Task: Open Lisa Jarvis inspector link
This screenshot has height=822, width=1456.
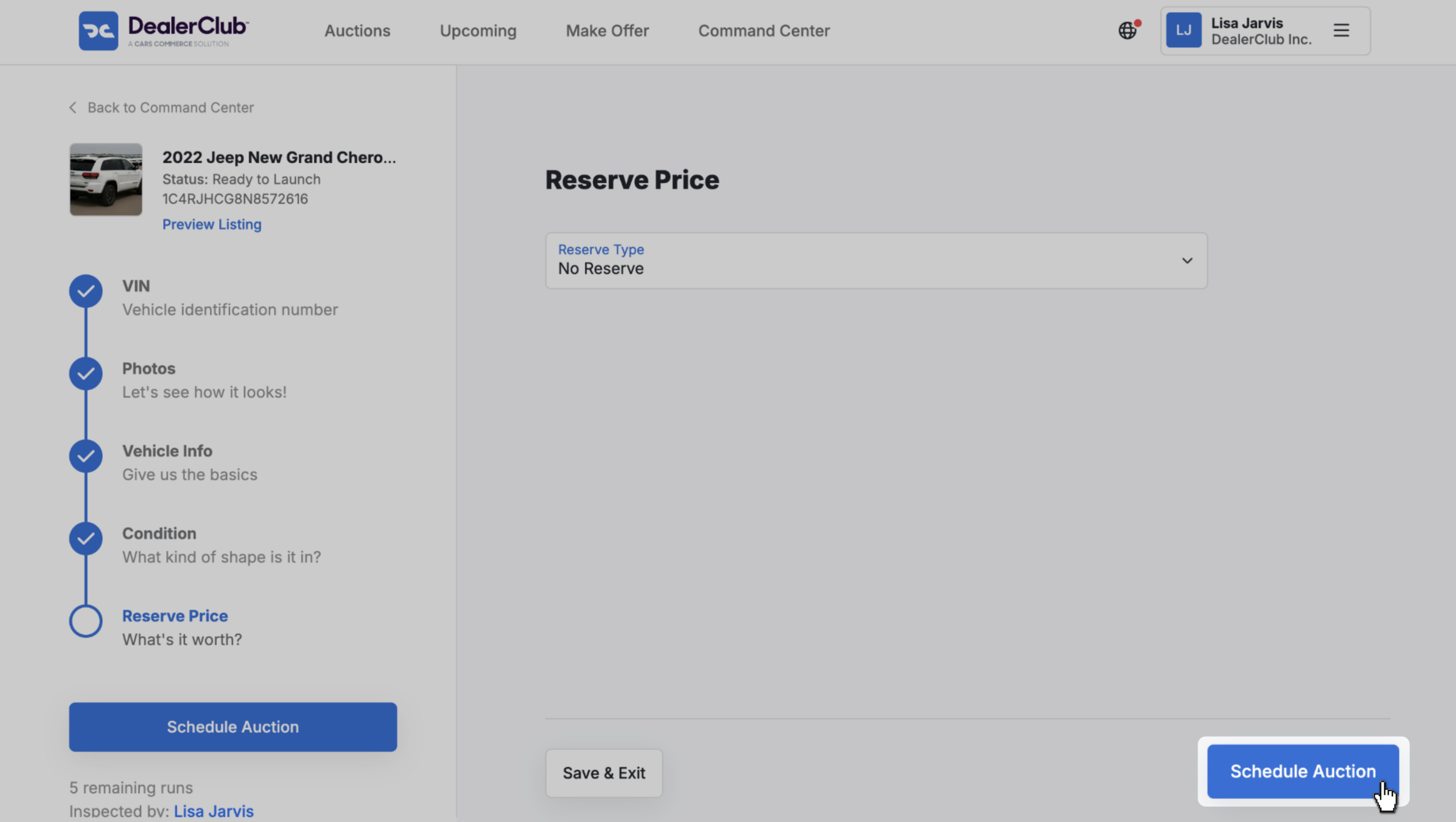Action: point(213,811)
